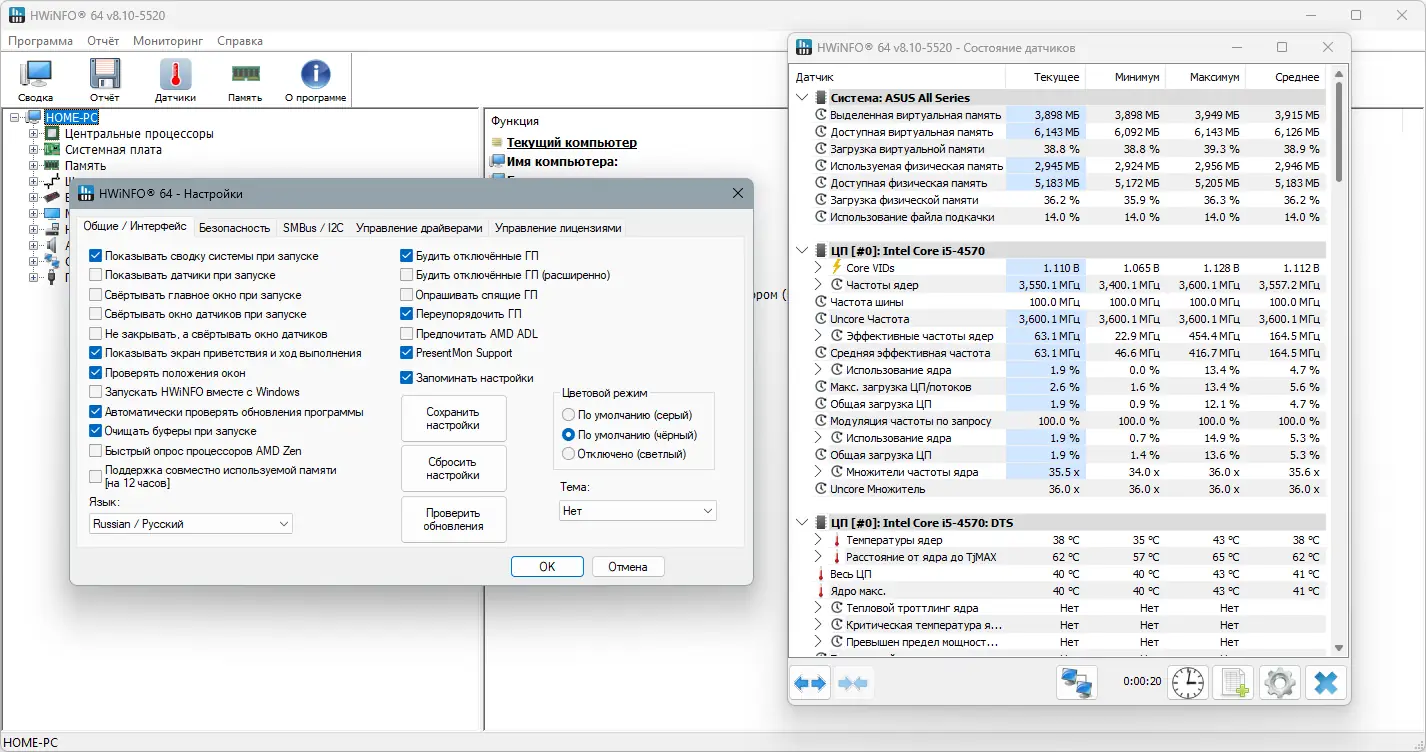
Task: Collapse the ЦП [#0]: Intel Core i5-4570: DTS group
Action: (802, 523)
